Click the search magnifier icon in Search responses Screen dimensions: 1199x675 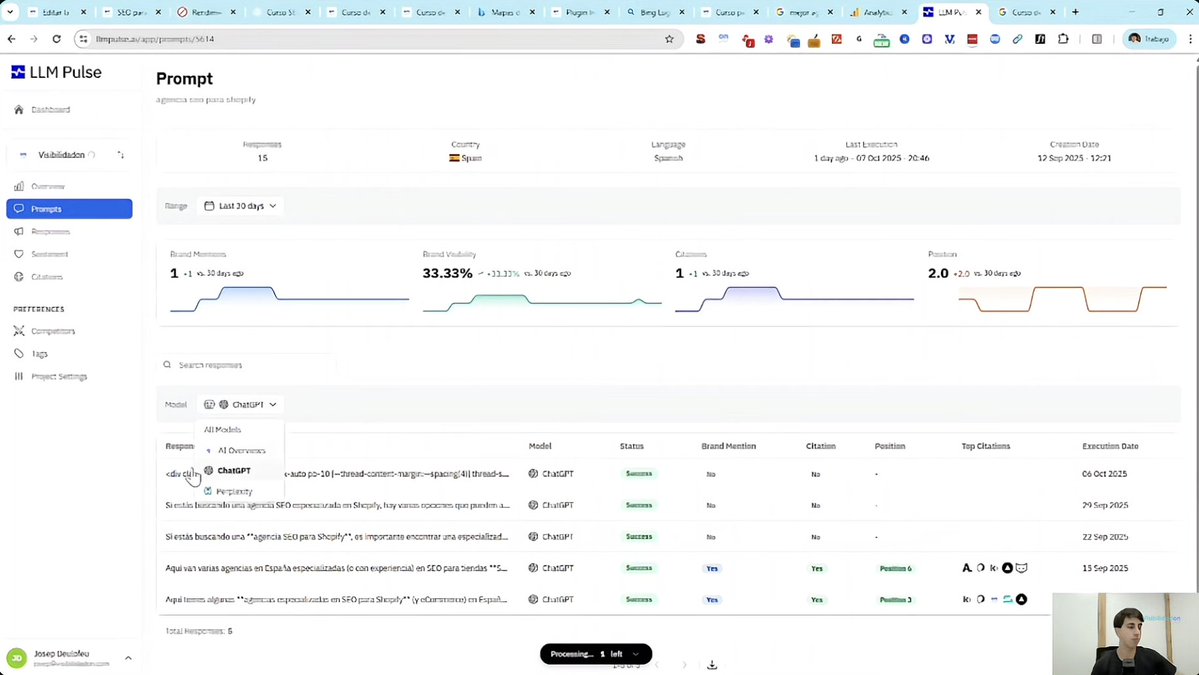pyautogui.click(x=167, y=365)
